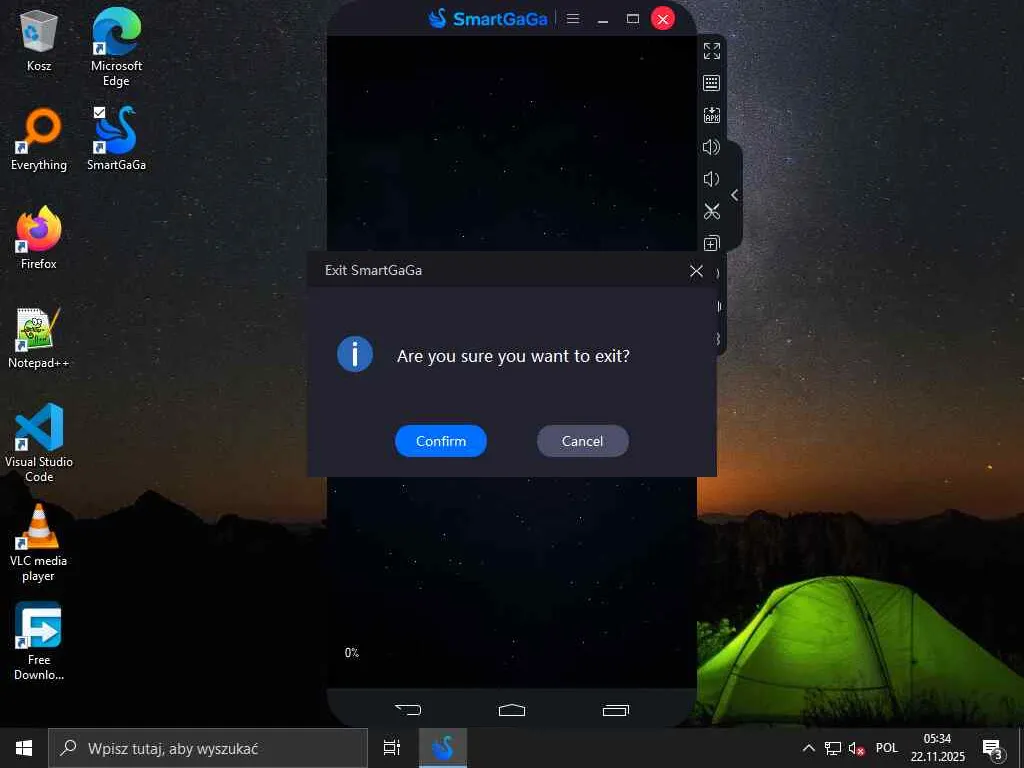Collapse the SmartGaGa side toolbar arrow
The height and width of the screenshot is (768, 1024).
tap(735, 195)
